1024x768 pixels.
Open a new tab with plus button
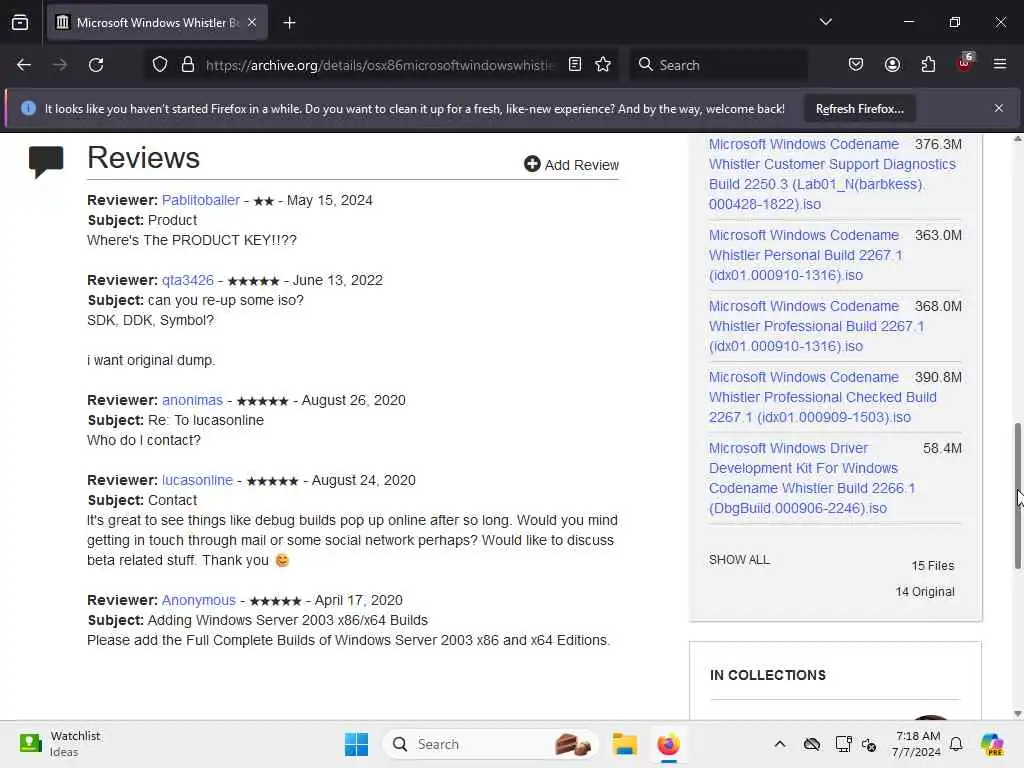point(289,23)
